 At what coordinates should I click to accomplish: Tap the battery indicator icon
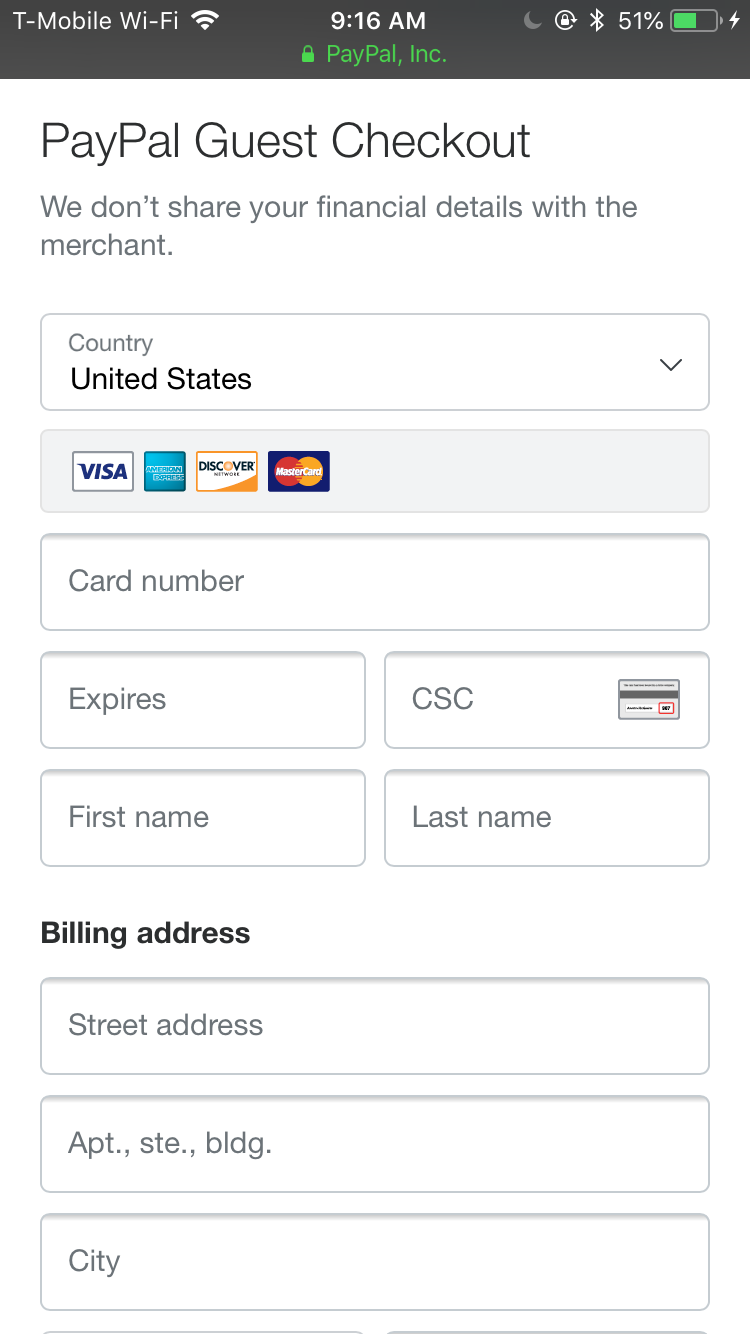[x=697, y=20]
